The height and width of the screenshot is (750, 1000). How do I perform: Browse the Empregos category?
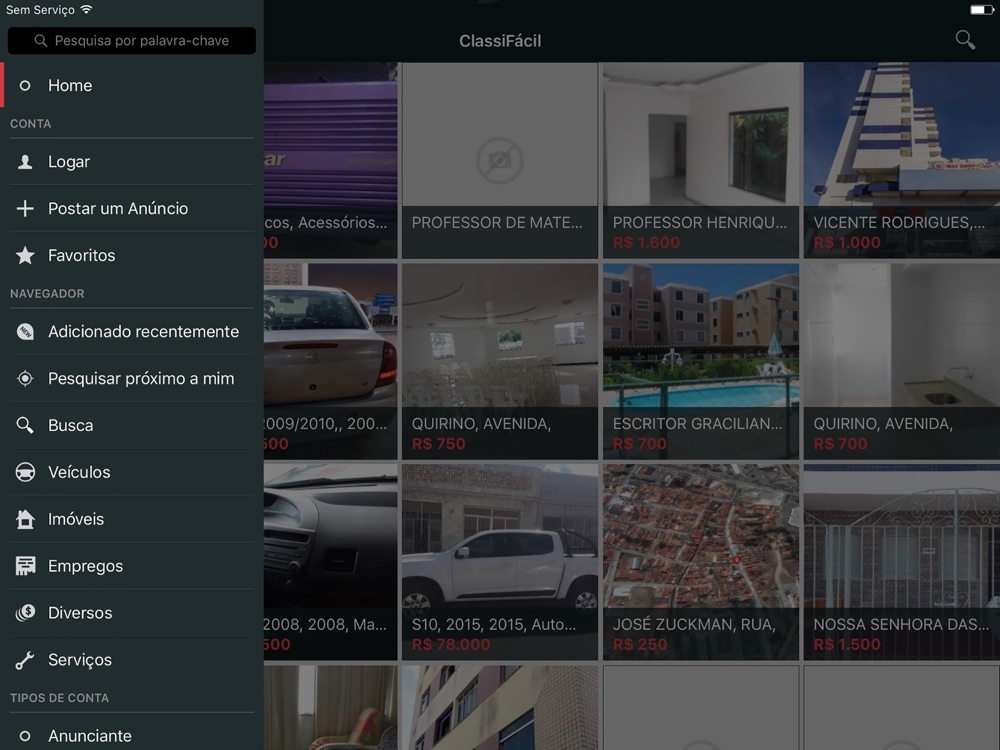pos(131,566)
